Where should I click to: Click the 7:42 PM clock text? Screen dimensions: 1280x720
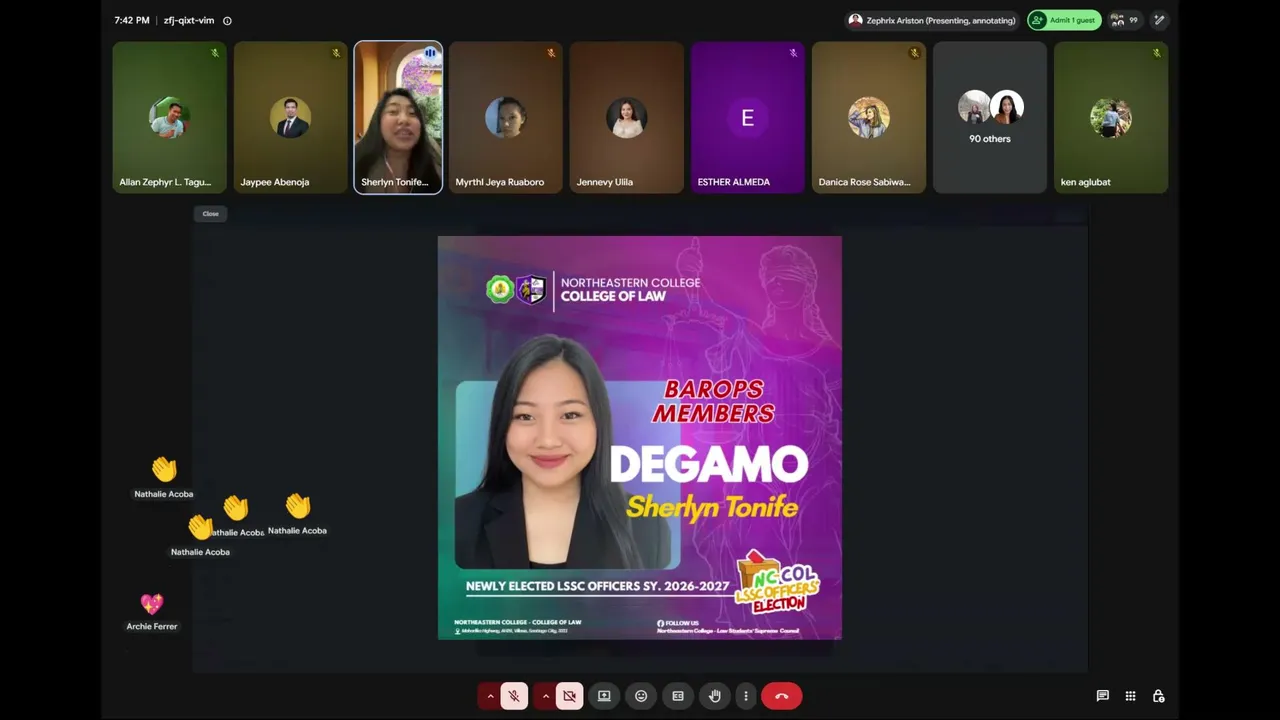[x=132, y=20]
